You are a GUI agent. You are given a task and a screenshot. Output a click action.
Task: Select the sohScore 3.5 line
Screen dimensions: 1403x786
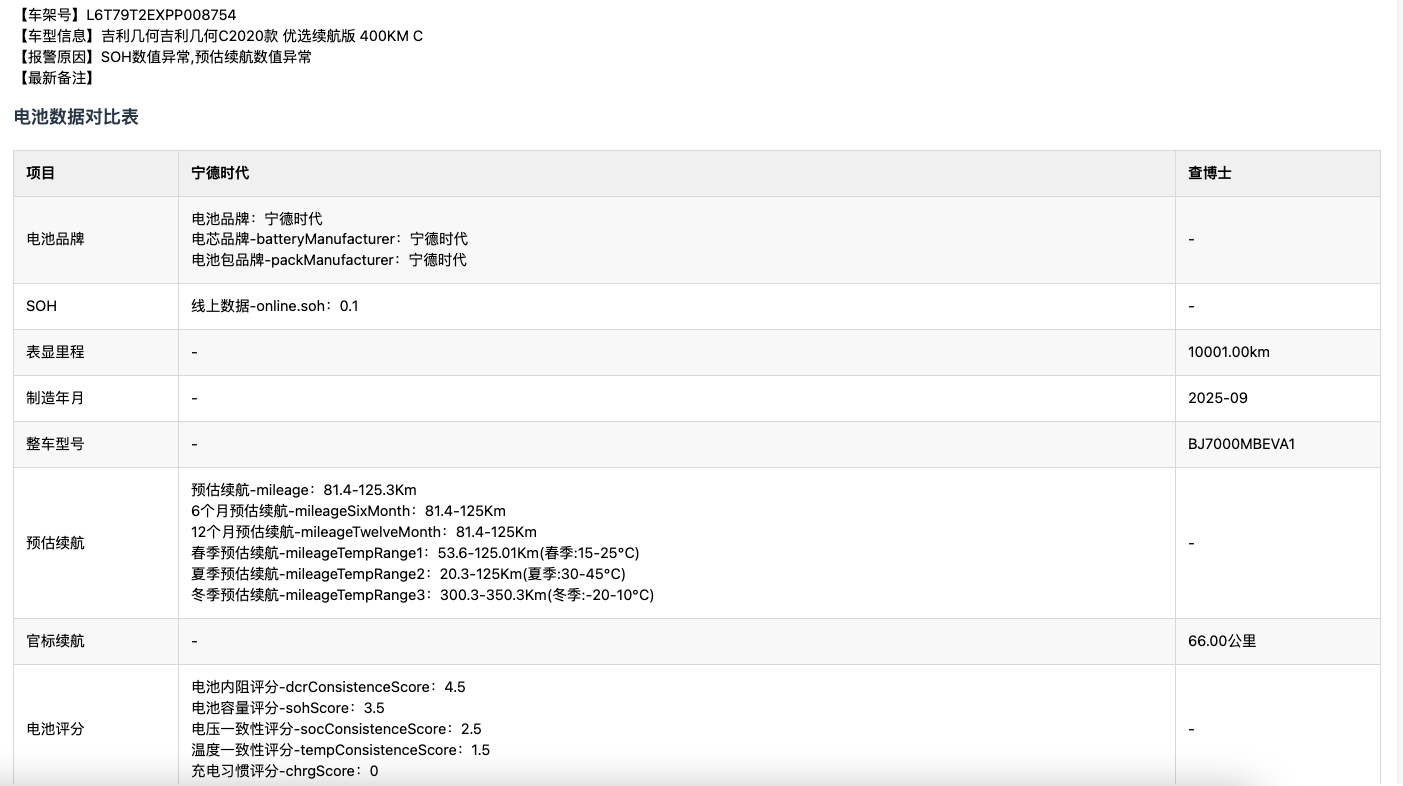[x=288, y=709]
